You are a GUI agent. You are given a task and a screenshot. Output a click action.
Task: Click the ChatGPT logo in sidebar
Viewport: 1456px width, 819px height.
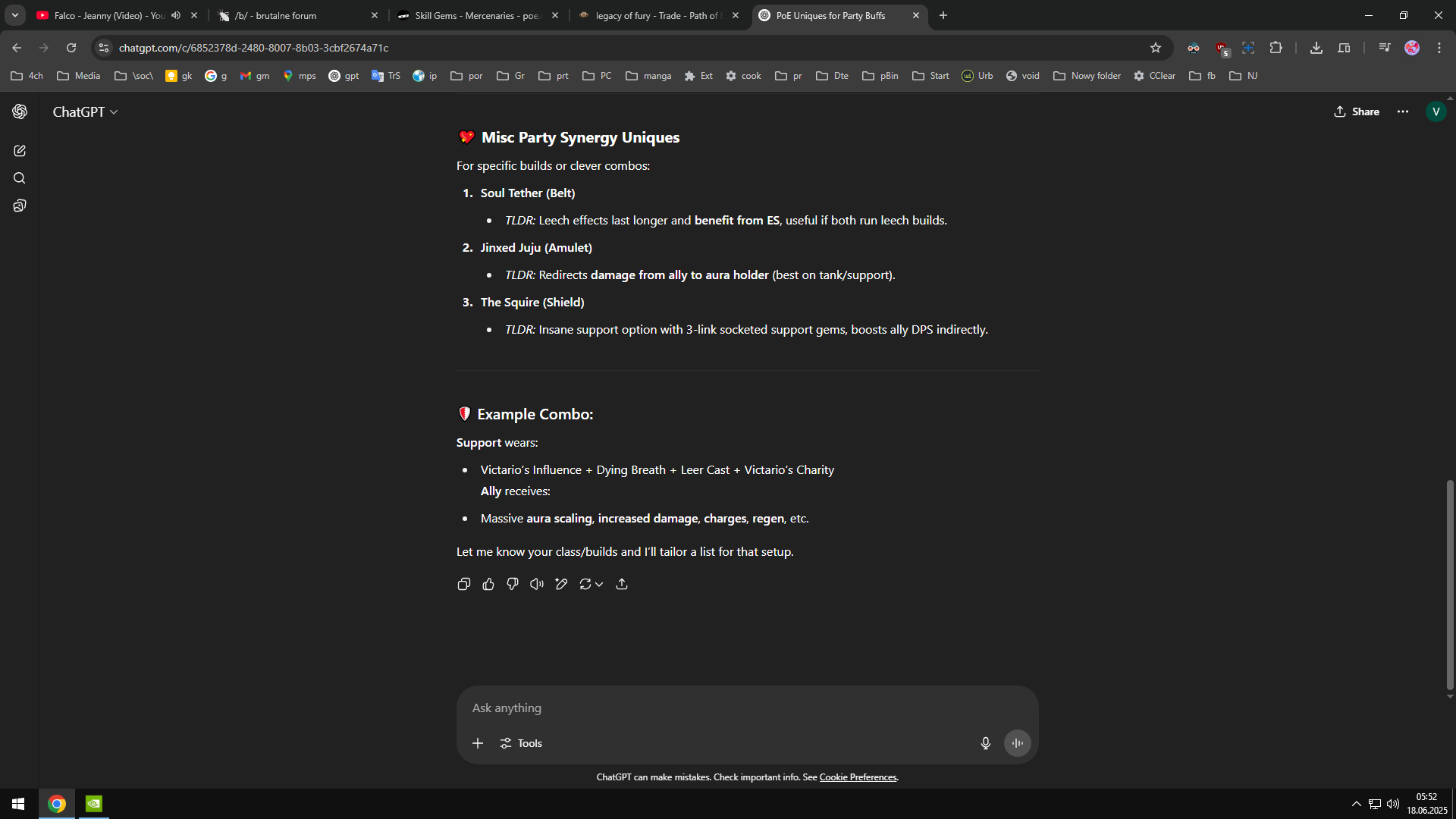point(20,111)
